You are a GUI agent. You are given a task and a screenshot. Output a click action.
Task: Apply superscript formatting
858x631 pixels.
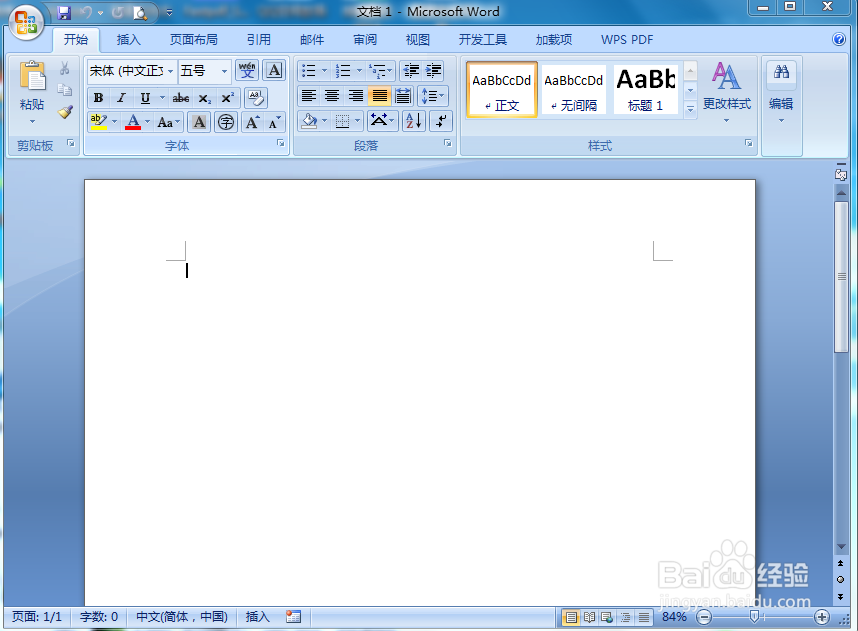click(227, 99)
